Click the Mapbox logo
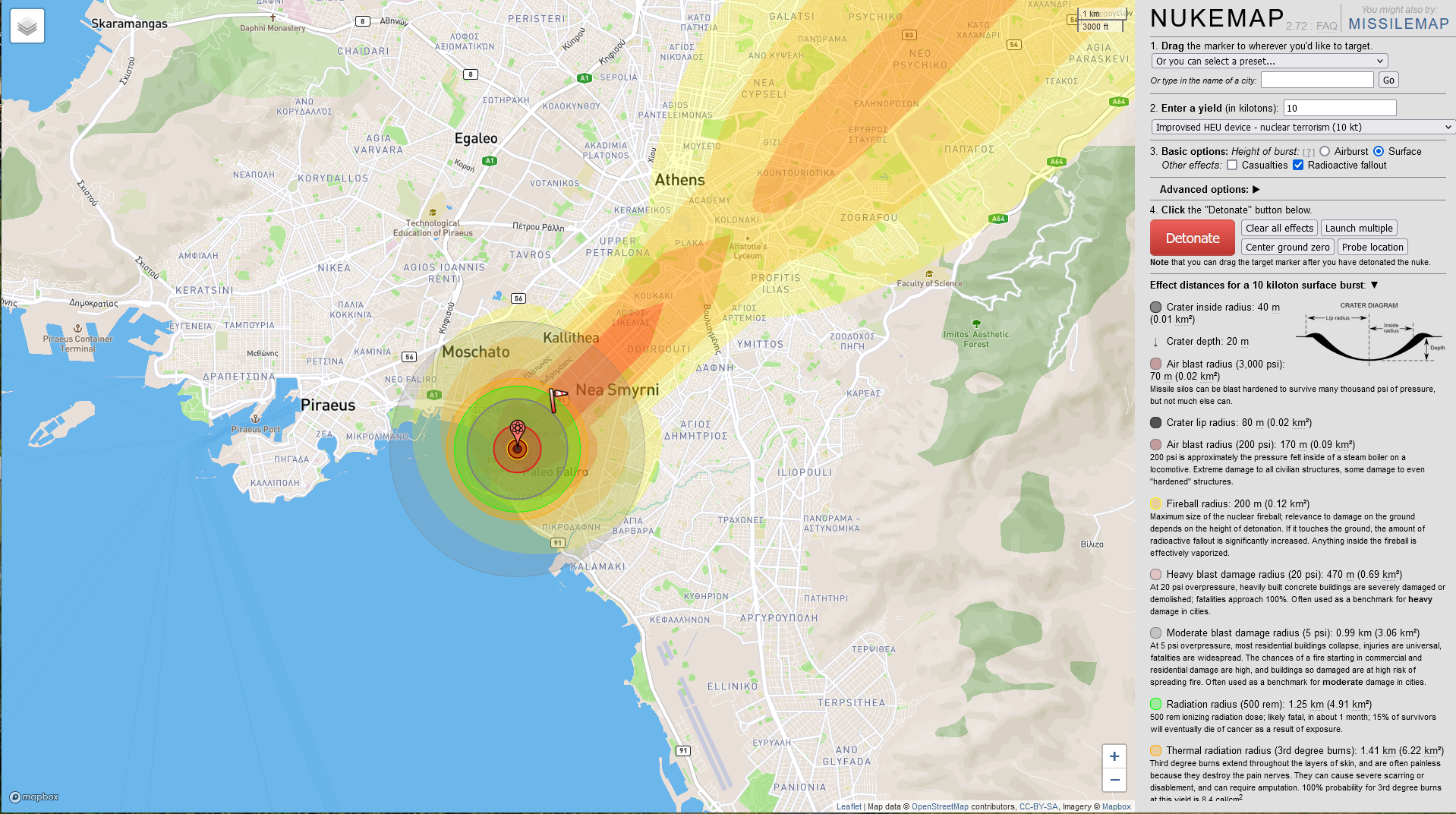This screenshot has height=814, width=1456. pos(34,797)
